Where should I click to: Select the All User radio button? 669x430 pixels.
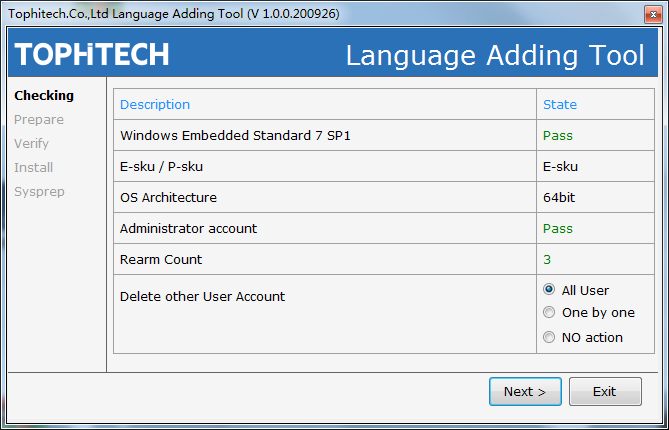coord(549,290)
